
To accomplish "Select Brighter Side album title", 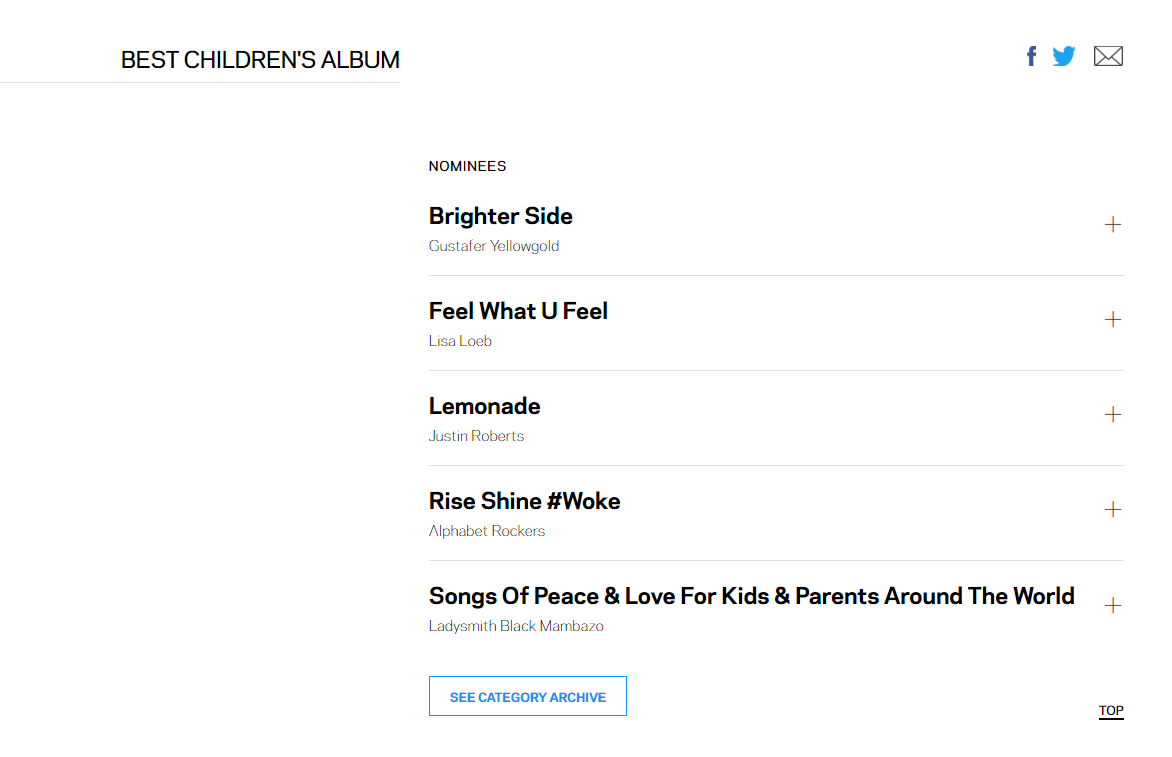I will pos(501,216).
